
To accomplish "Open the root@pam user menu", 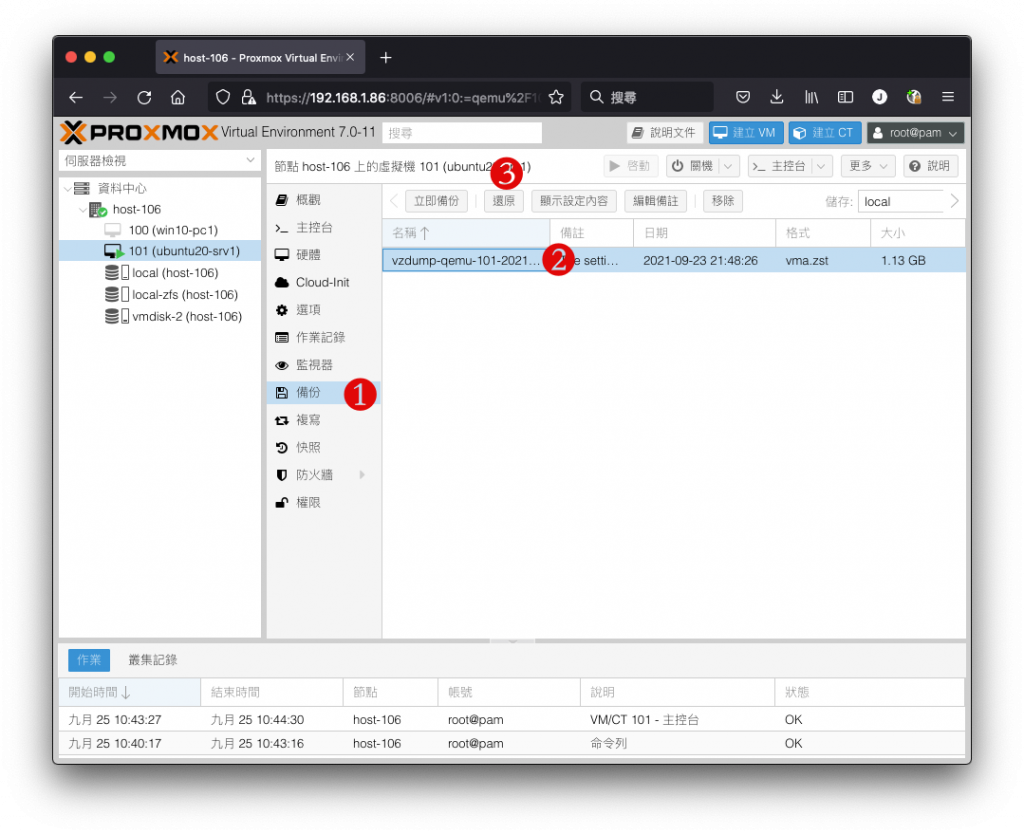I will tap(916, 133).
